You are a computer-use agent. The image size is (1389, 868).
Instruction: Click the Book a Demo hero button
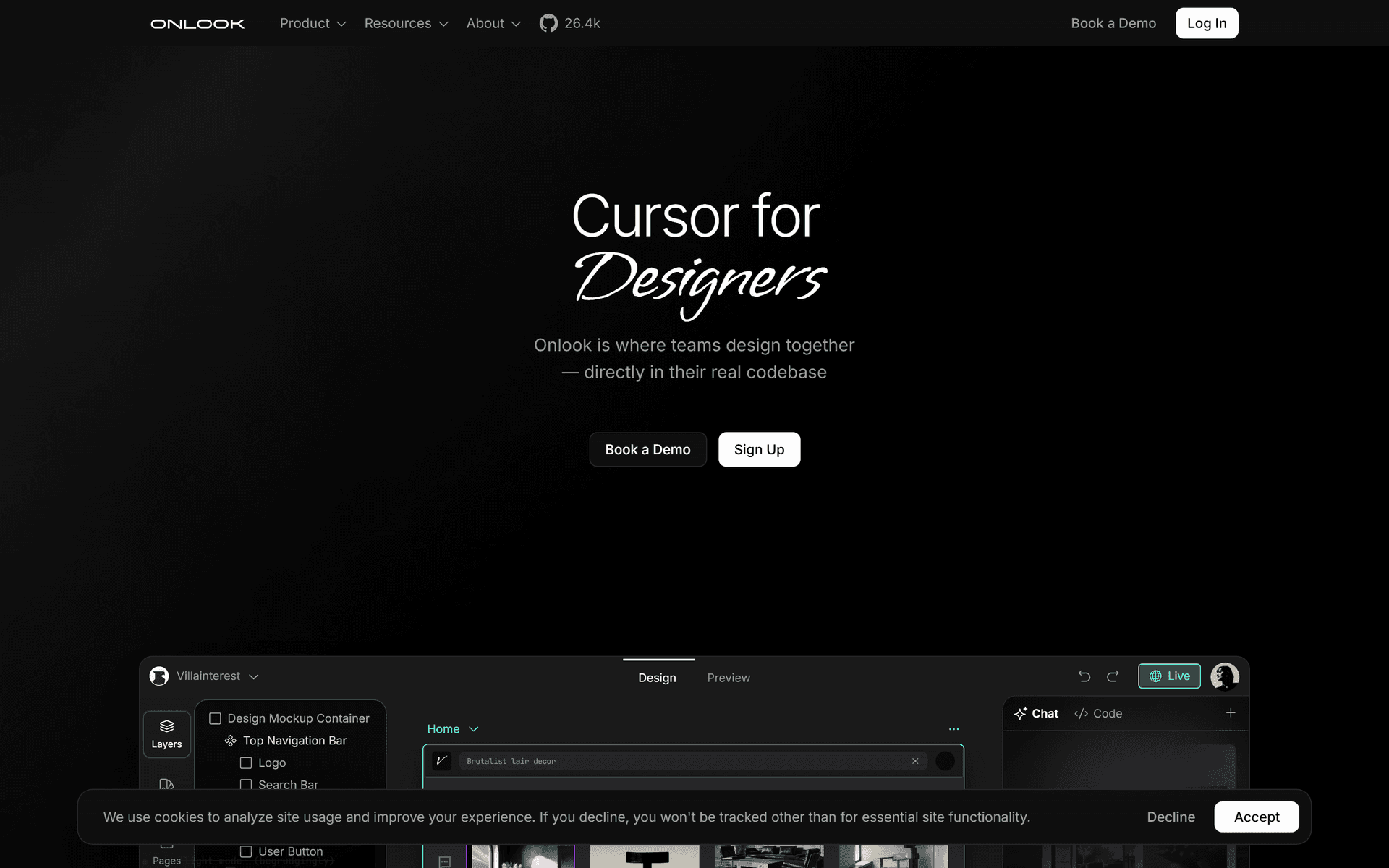coord(647,449)
